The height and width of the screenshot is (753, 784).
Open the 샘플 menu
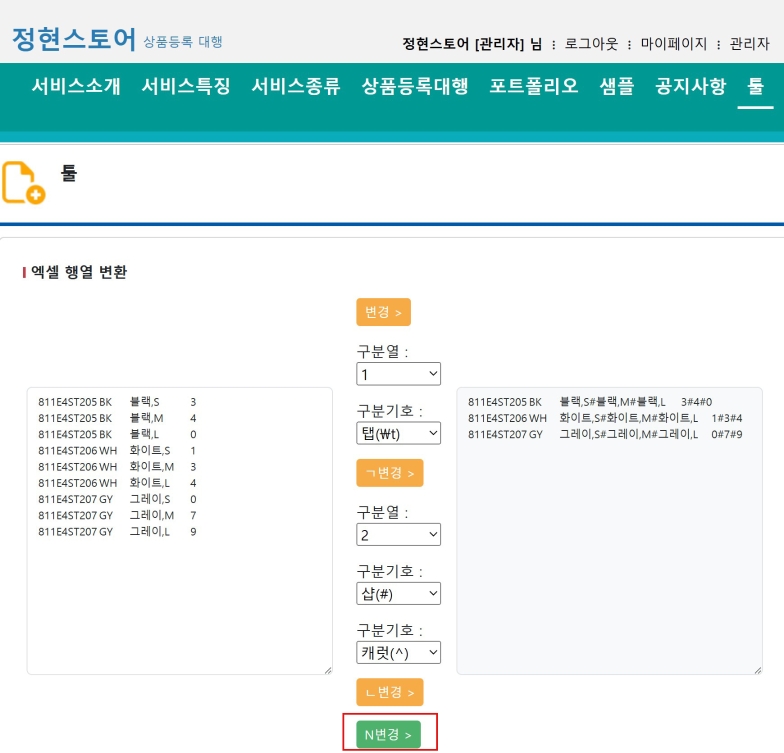[617, 86]
